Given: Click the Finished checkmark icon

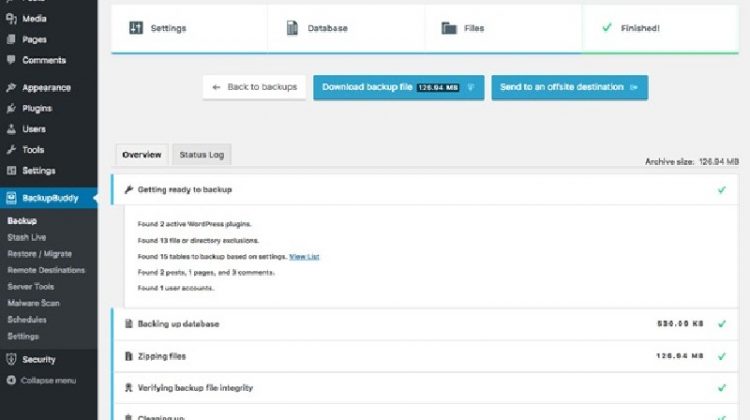Looking at the screenshot, I should click(x=607, y=27).
